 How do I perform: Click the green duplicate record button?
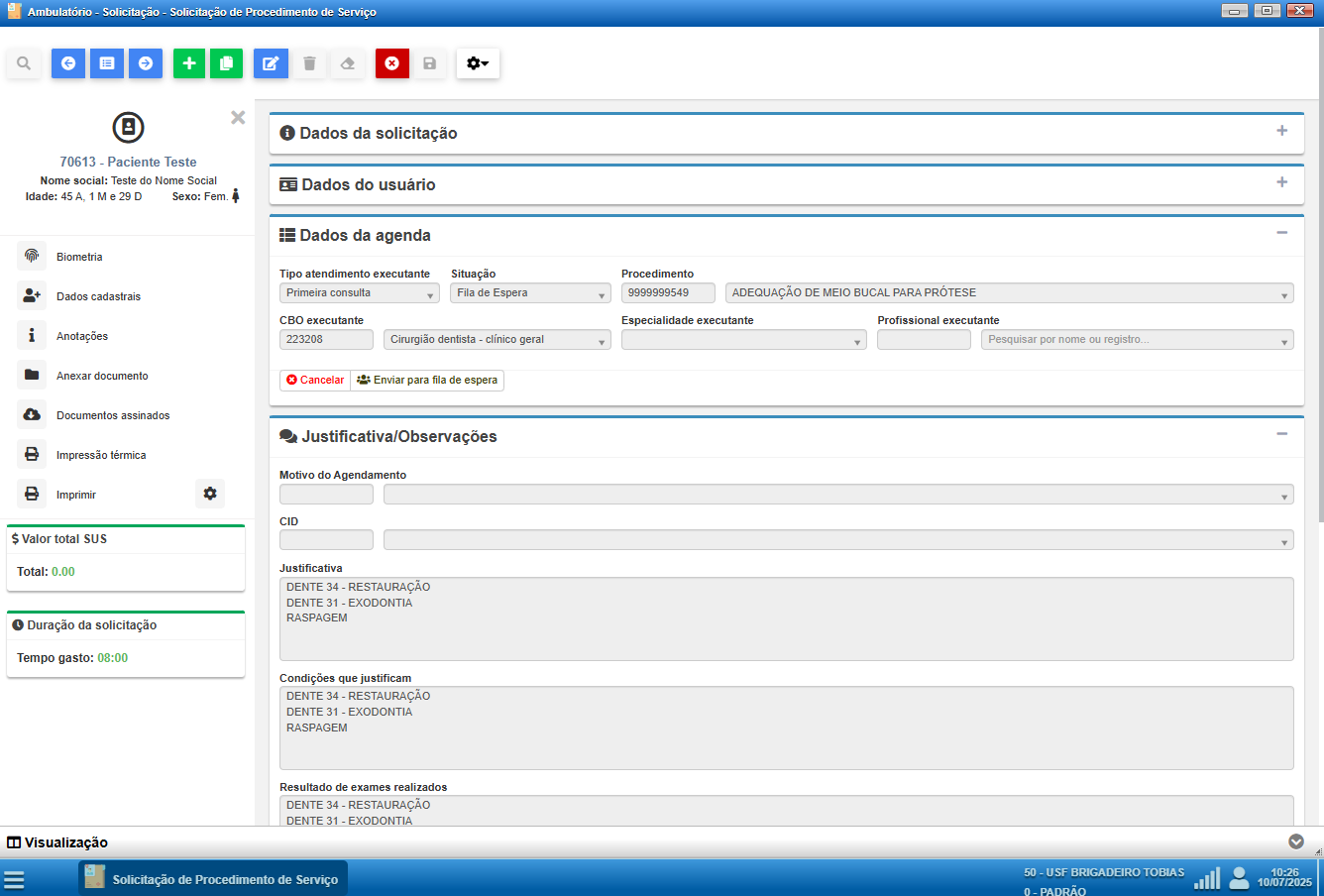pos(226,63)
